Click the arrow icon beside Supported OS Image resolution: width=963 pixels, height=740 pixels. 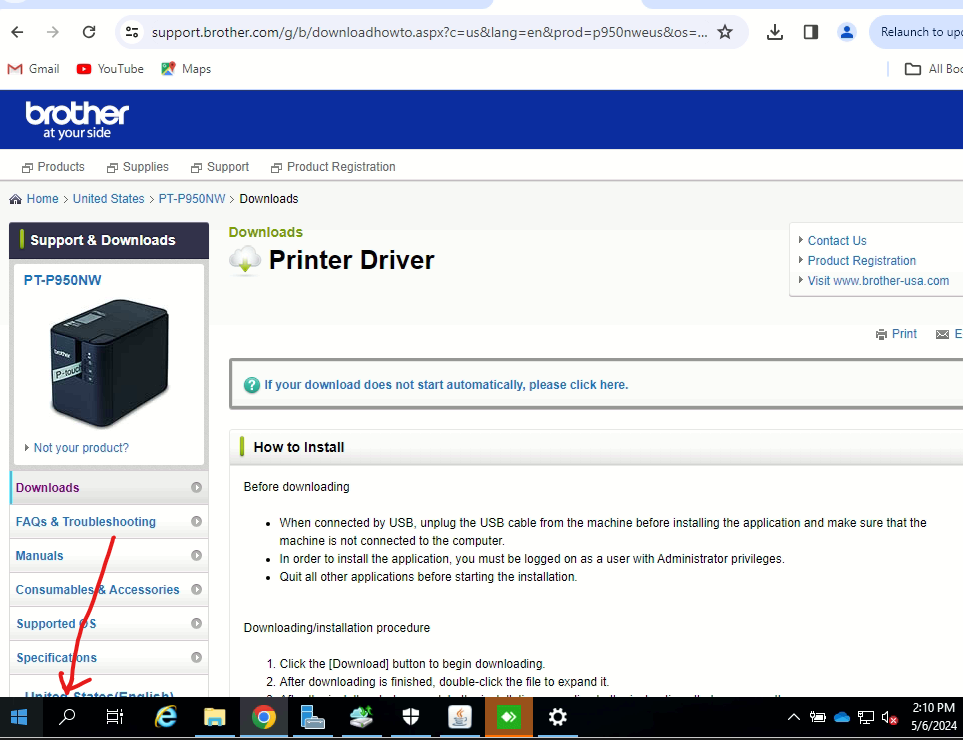click(197, 623)
